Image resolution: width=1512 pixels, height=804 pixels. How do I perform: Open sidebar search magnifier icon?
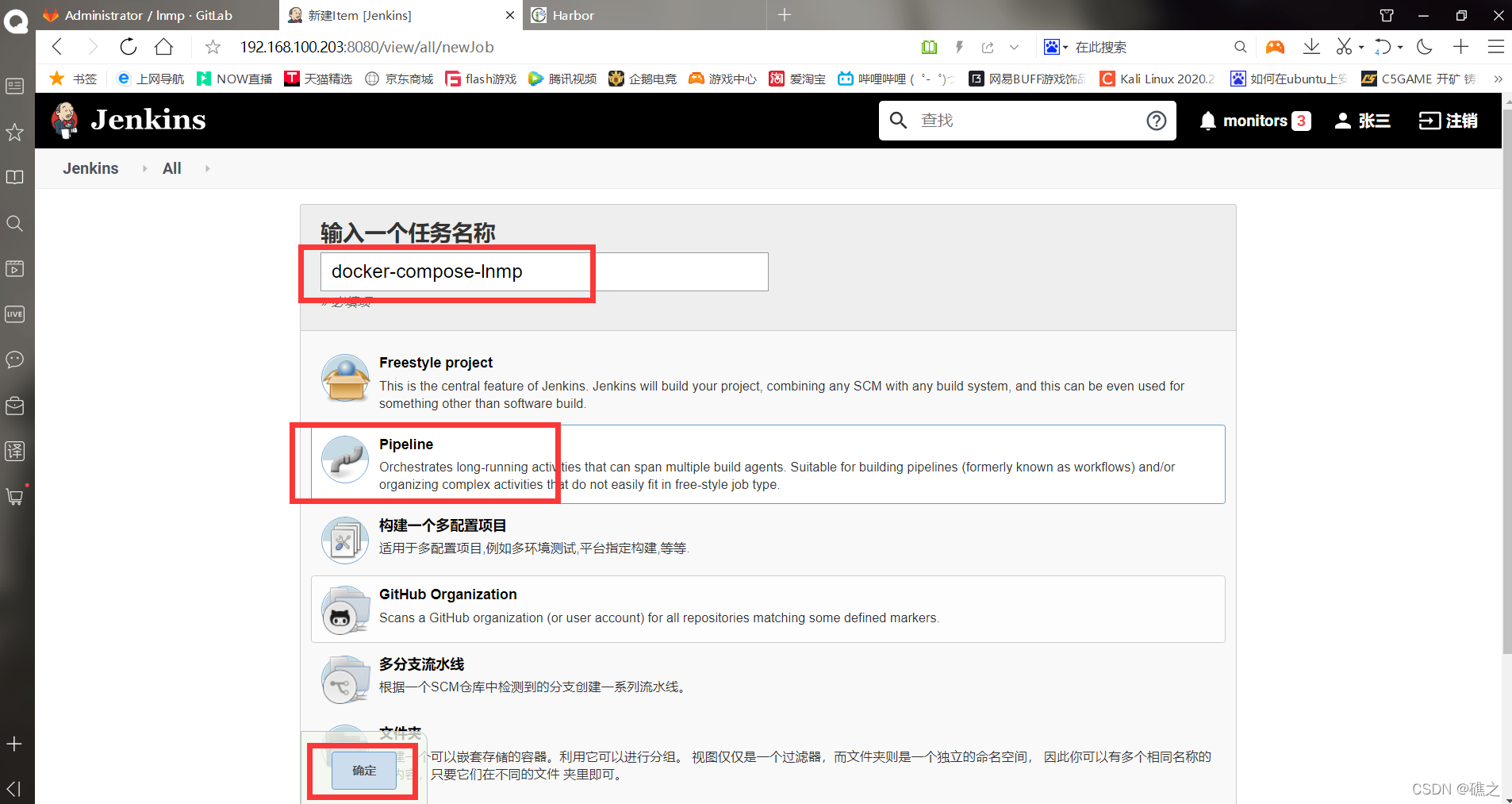15,223
